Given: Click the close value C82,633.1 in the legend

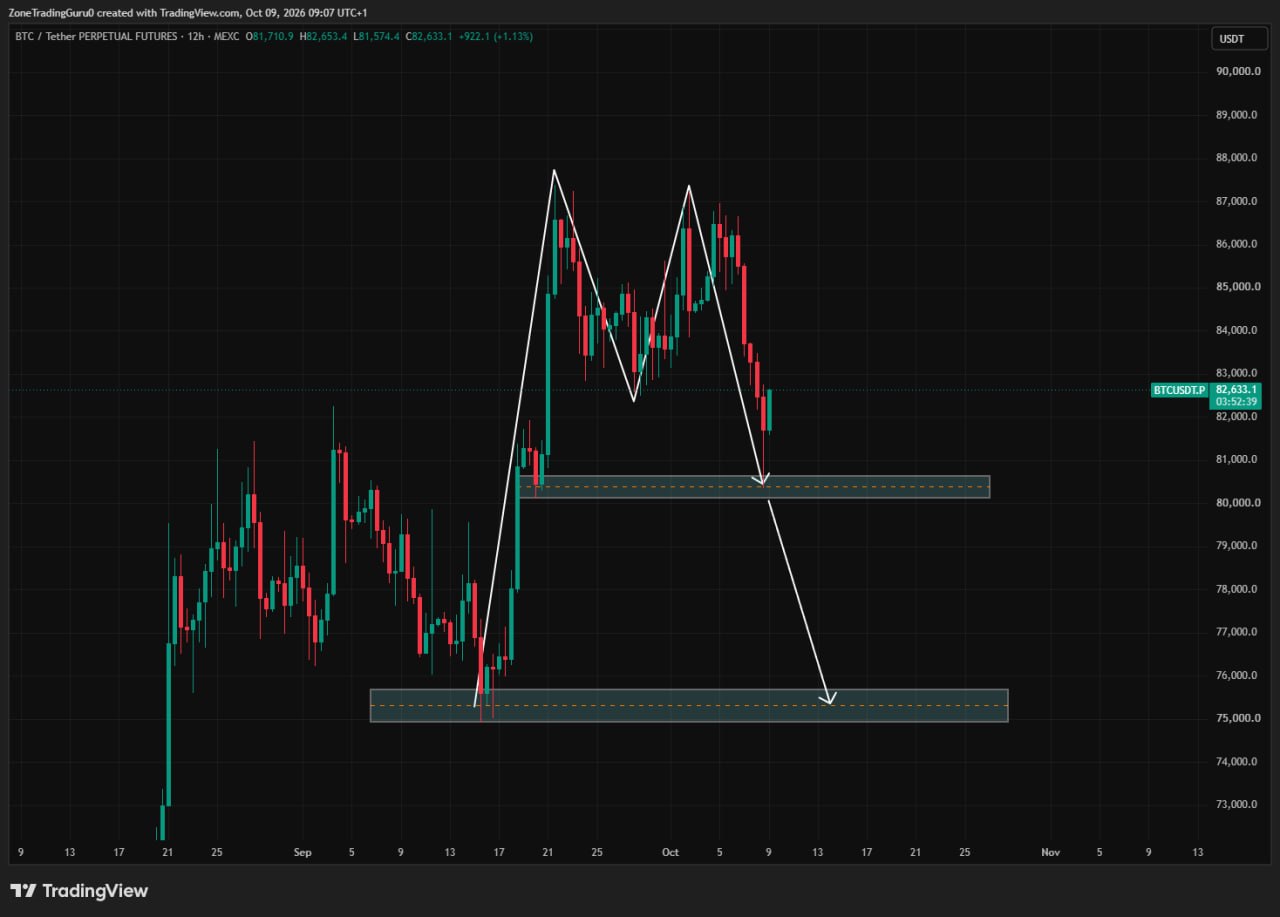Looking at the screenshot, I should click(x=429, y=36).
